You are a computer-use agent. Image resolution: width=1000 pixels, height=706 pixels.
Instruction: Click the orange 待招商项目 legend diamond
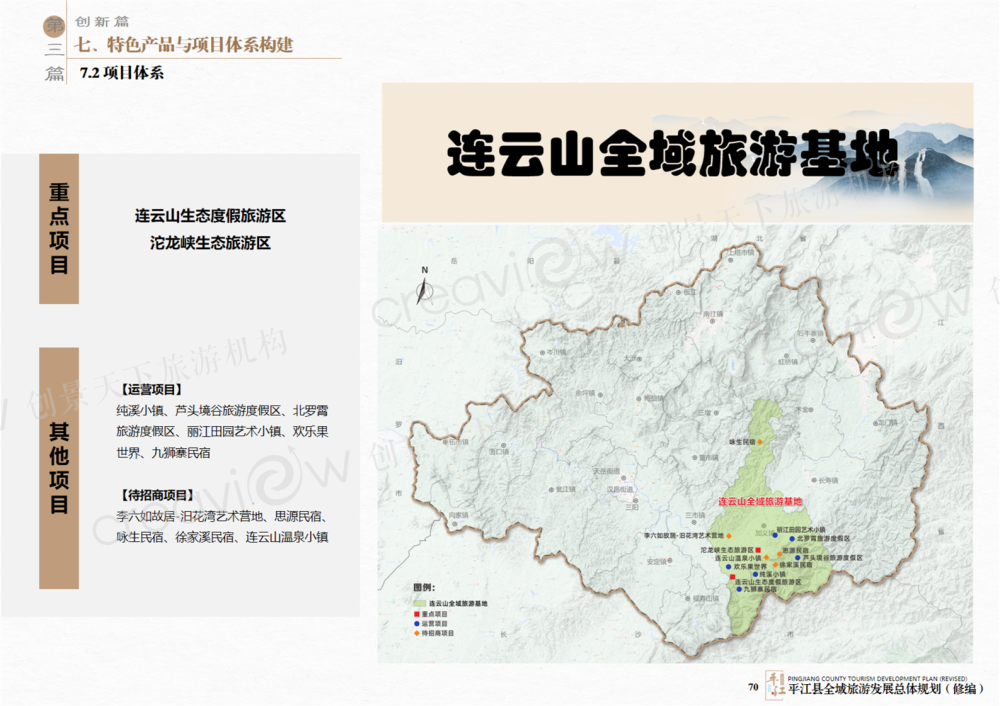click(418, 634)
